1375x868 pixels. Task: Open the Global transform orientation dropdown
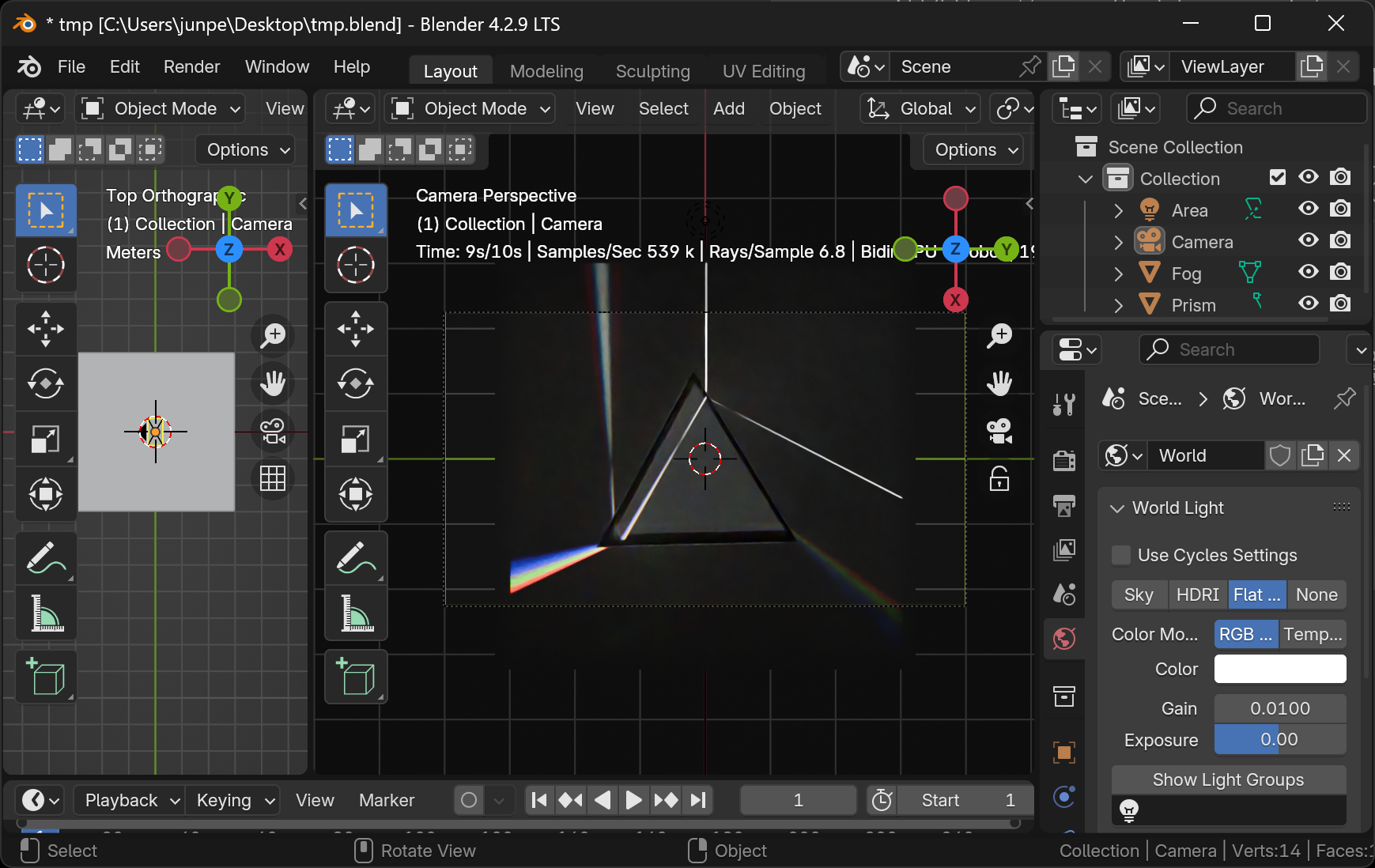click(922, 108)
